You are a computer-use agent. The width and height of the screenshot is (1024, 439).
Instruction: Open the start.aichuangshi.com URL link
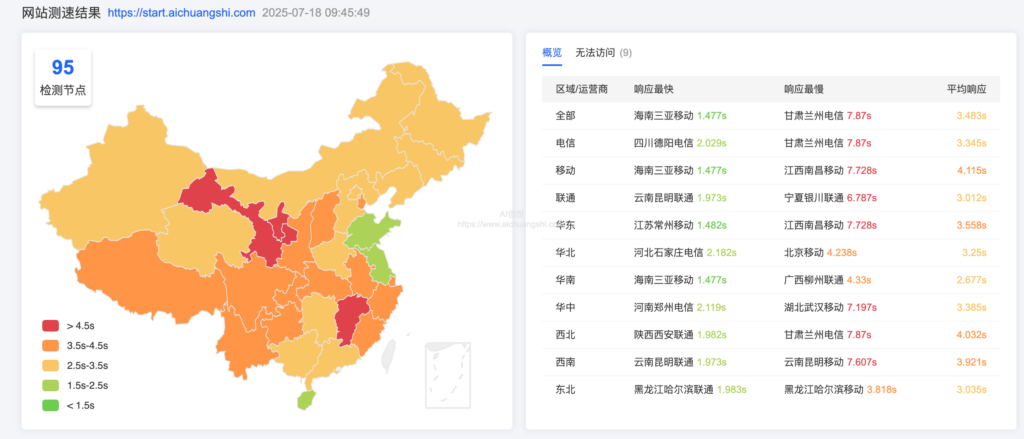181,12
